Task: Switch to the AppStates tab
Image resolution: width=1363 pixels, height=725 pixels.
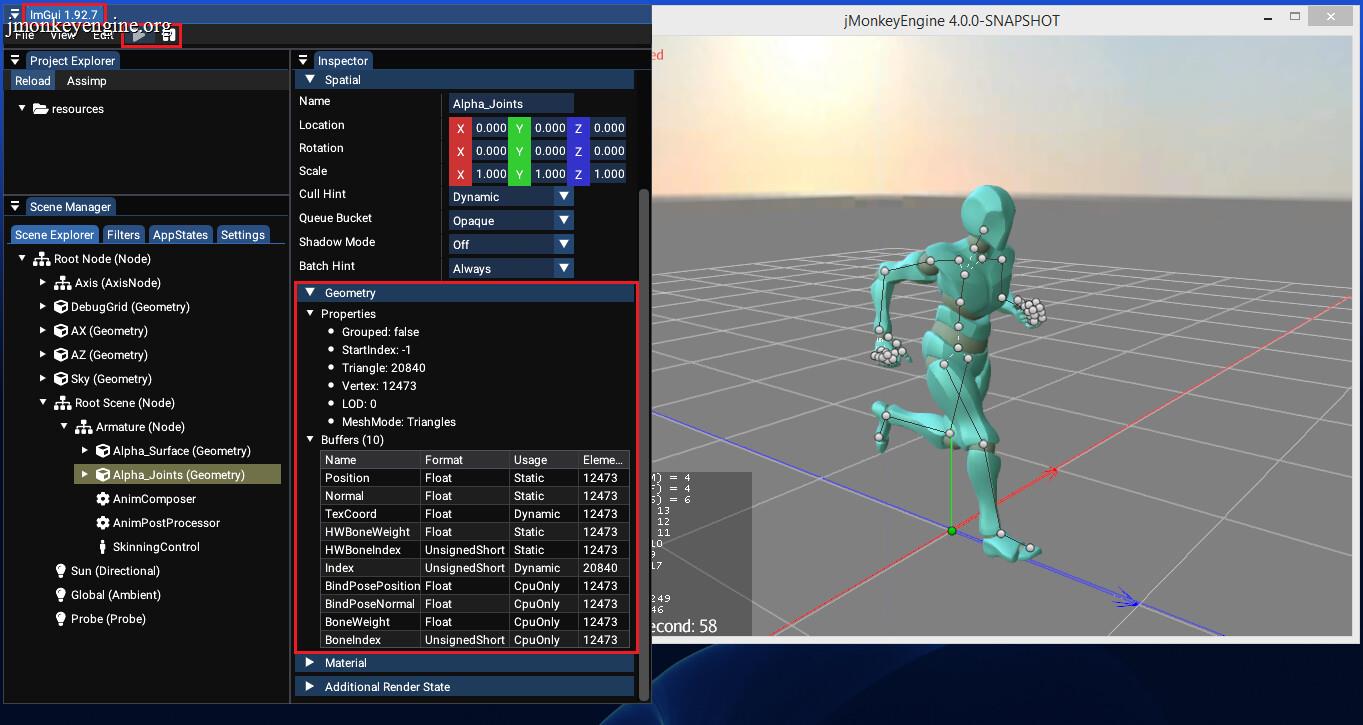Action: pyautogui.click(x=180, y=235)
